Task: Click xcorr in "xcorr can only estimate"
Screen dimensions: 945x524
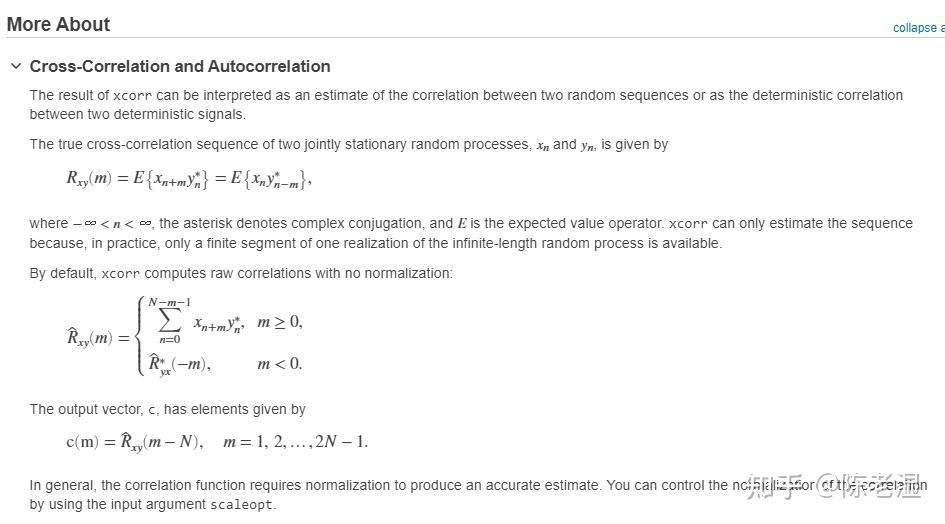Action: coord(688,224)
